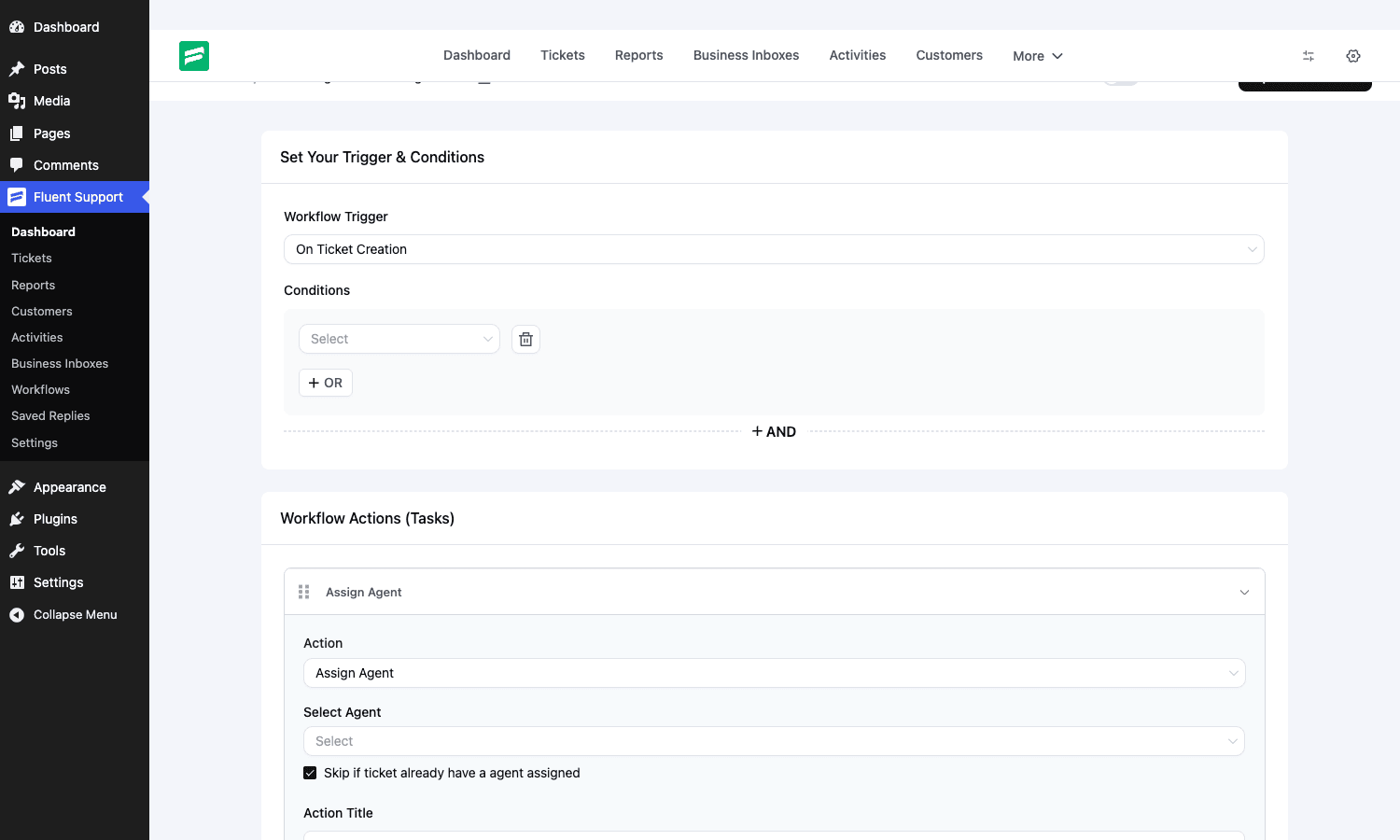1400x840 pixels.
Task: Click the Pages icon in sidebar
Action: pos(17,133)
